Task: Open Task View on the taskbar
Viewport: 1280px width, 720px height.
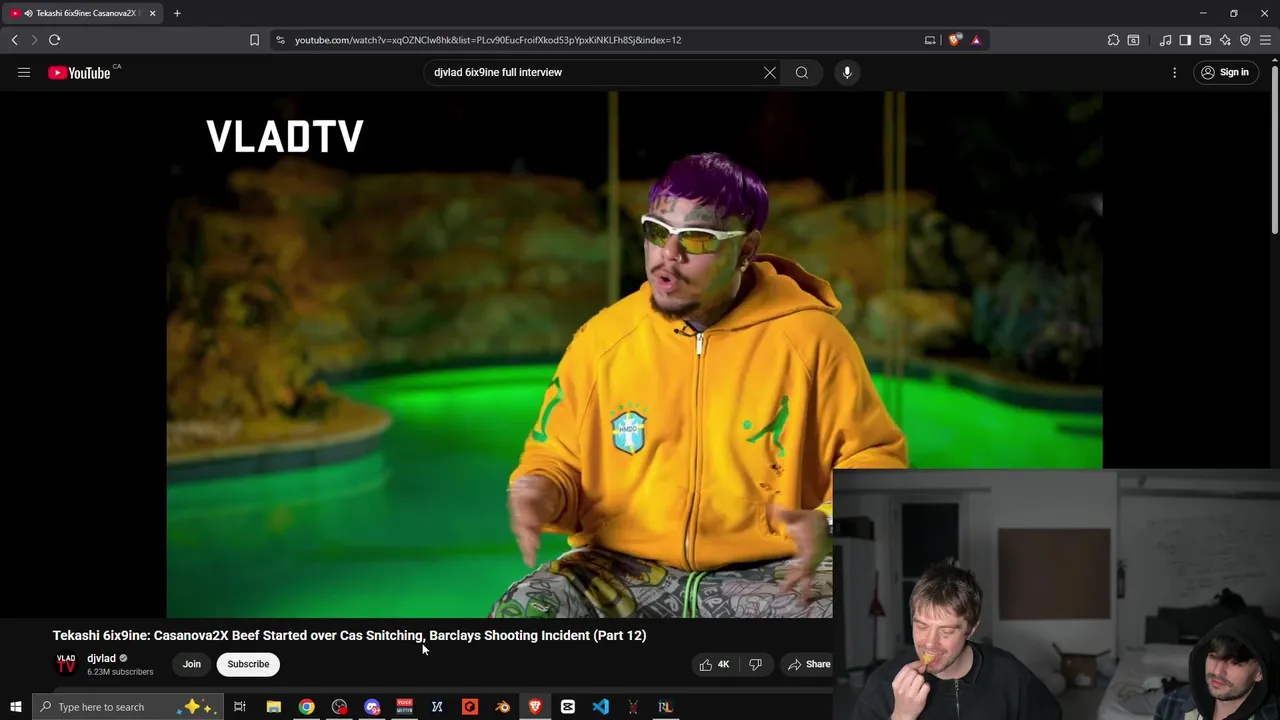Action: pyautogui.click(x=240, y=707)
